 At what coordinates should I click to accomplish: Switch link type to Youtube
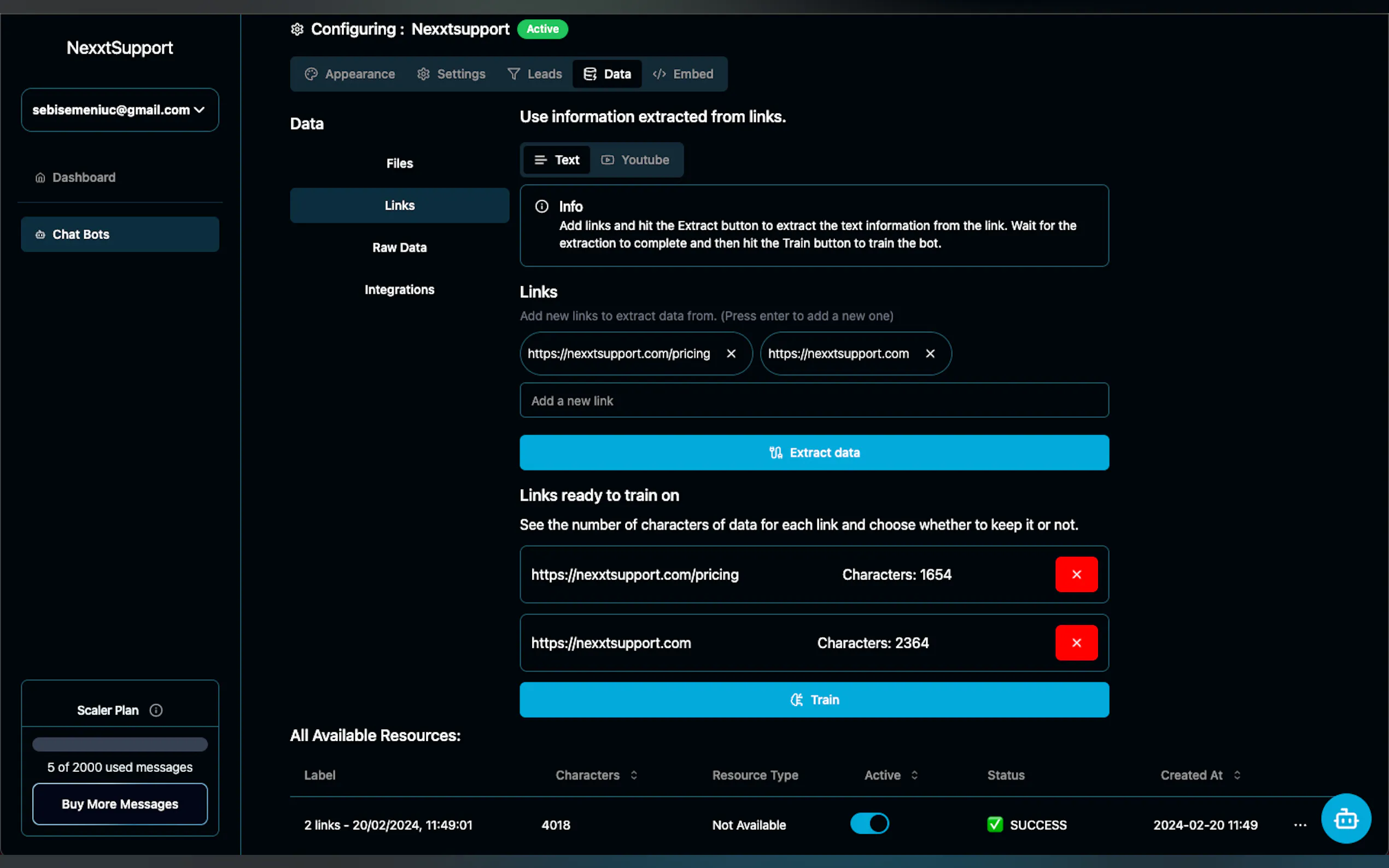pos(635,160)
